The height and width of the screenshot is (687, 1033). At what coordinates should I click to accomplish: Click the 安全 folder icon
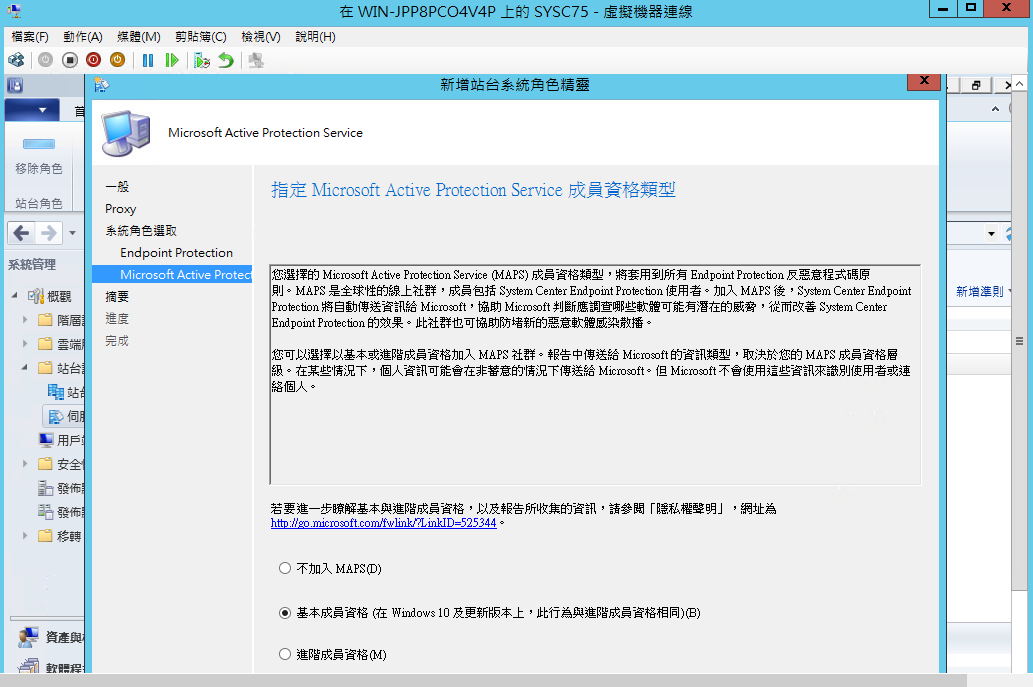[x=45, y=464]
